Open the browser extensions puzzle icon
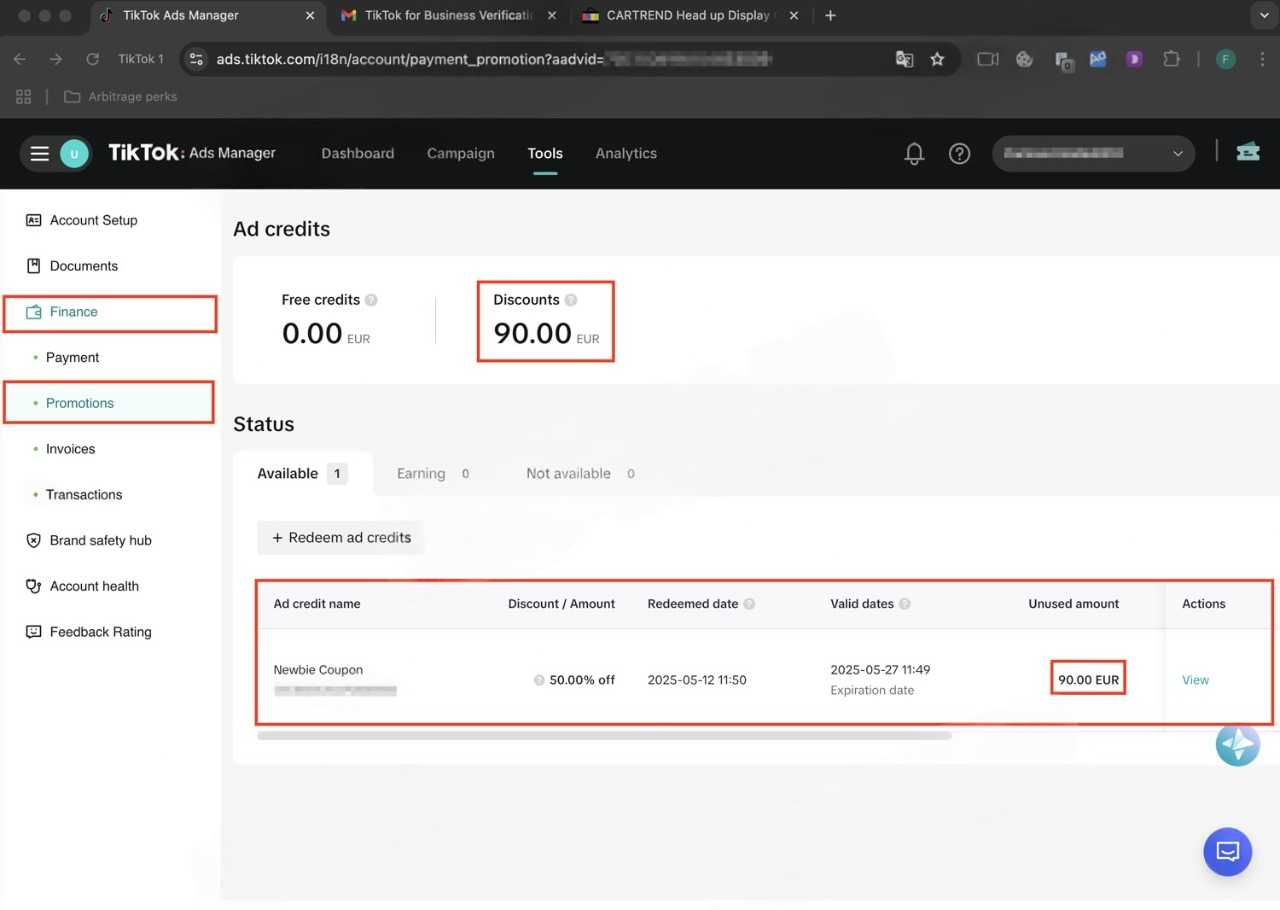 (1171, 59)
